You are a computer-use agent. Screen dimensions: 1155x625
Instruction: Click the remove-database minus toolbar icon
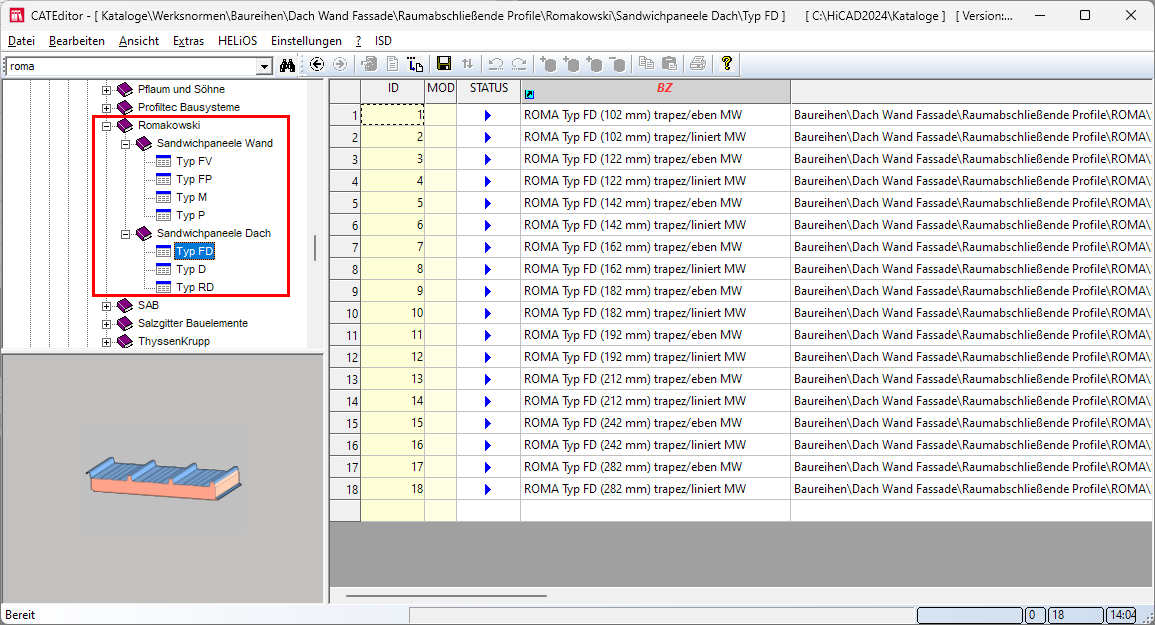tap(619, 64)
